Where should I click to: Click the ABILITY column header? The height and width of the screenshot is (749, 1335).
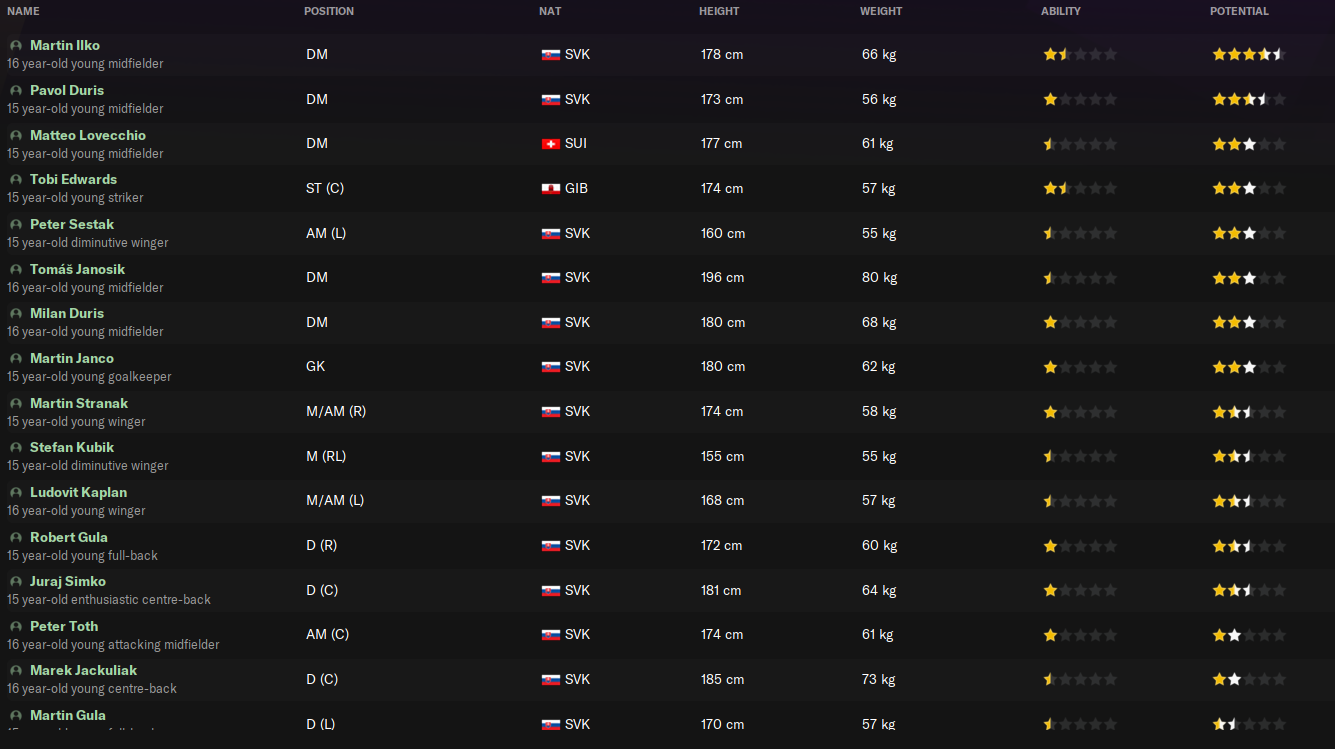click(x=1061, y=12)
